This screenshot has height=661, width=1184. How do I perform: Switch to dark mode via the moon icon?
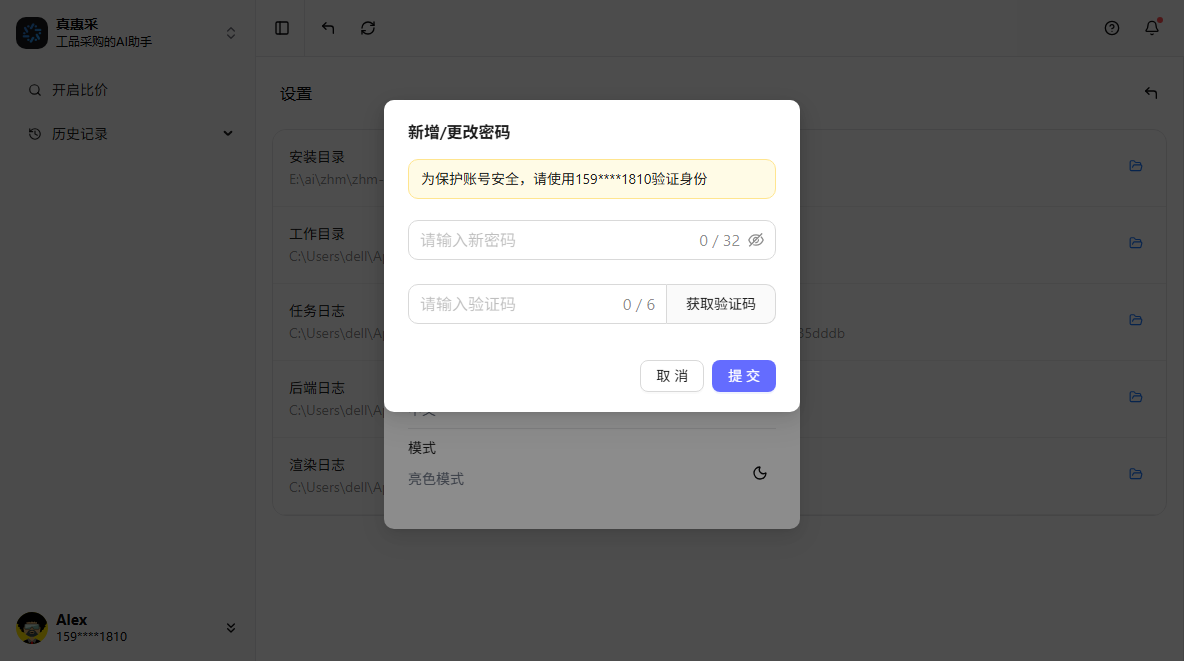point(760,472)
